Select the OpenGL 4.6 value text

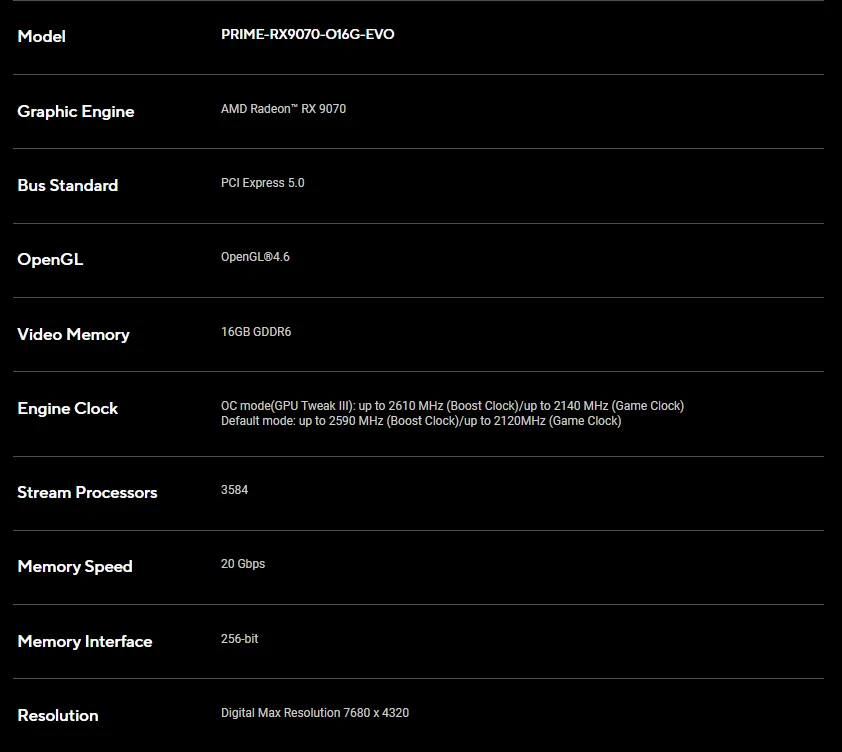(x=255, y=257)
